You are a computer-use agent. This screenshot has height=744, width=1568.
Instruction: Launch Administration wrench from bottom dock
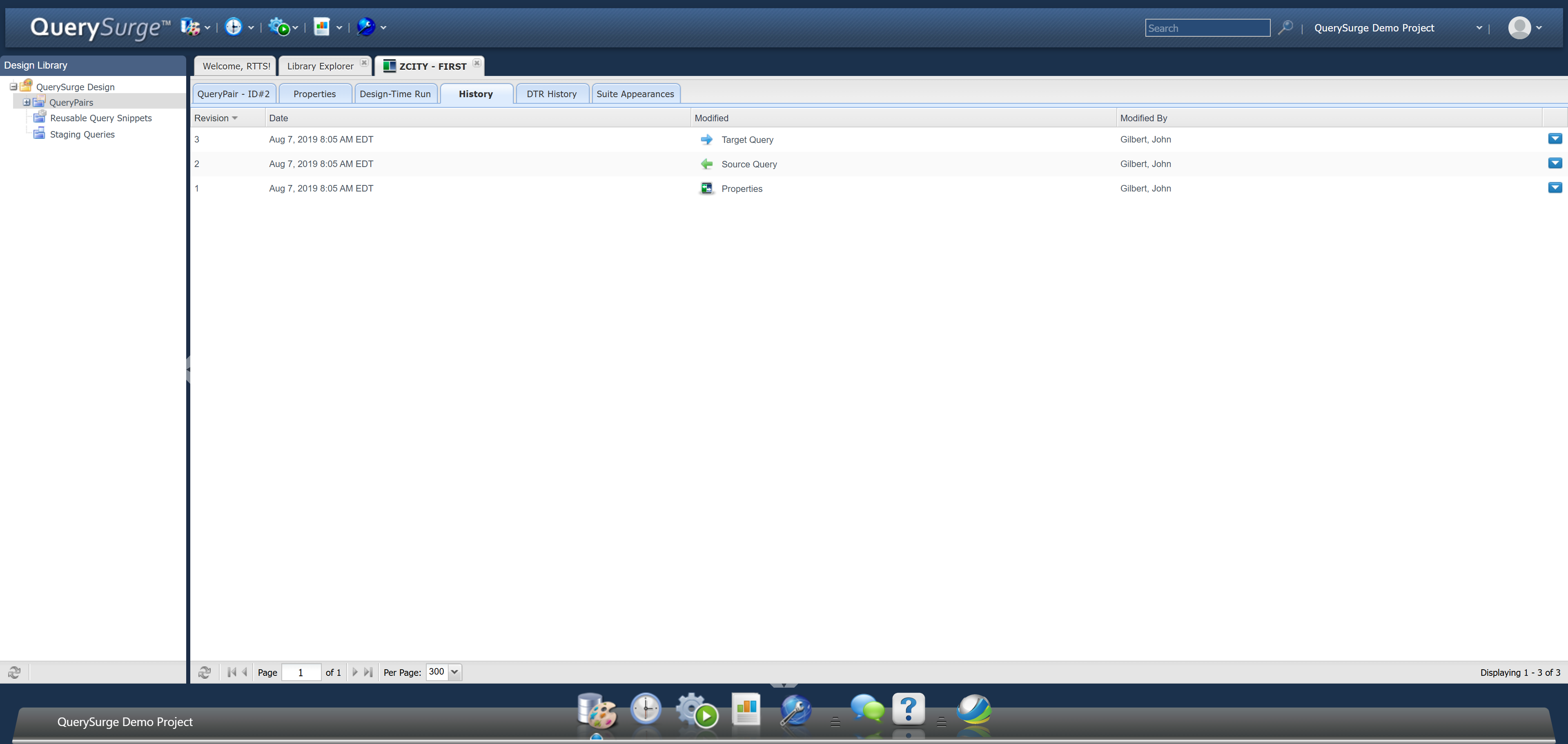(795, 711)
